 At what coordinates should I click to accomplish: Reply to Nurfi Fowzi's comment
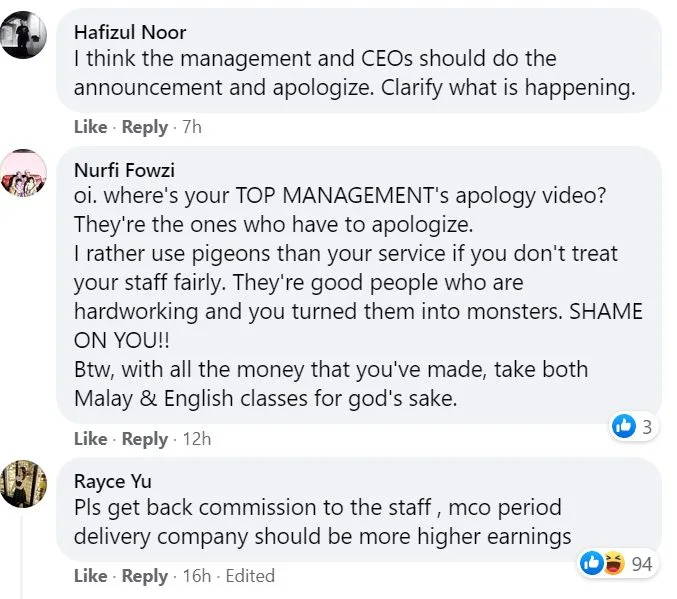(x=144, y=439)
